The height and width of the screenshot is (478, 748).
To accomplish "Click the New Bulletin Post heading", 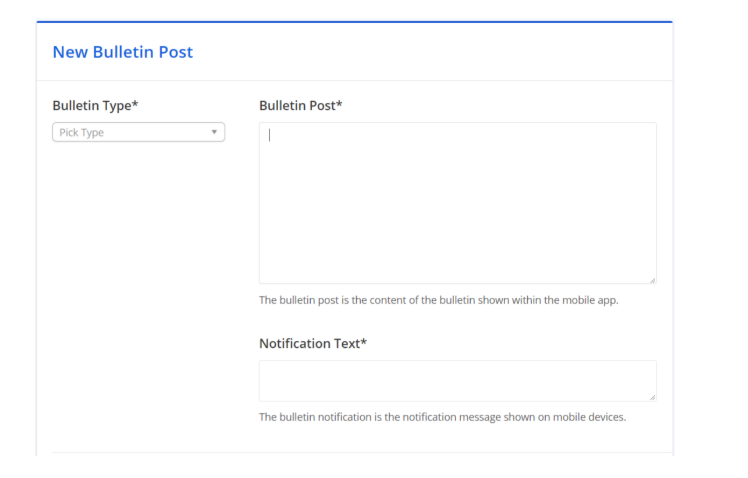I will pyautogui.click(x=122, y=52).
